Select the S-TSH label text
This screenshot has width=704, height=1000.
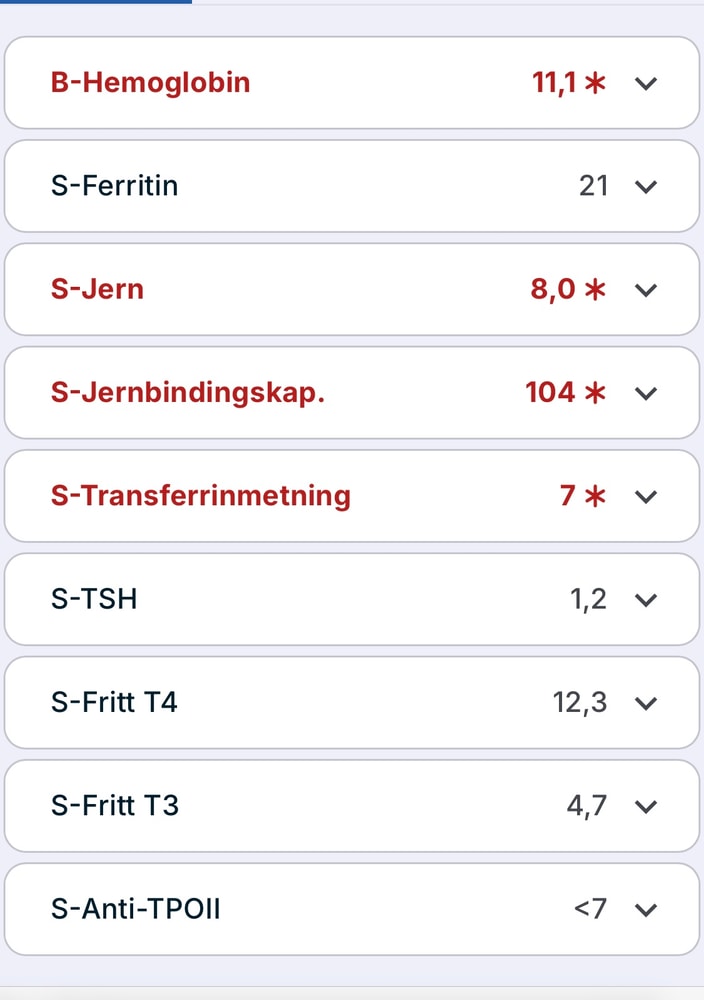[94, 599]
